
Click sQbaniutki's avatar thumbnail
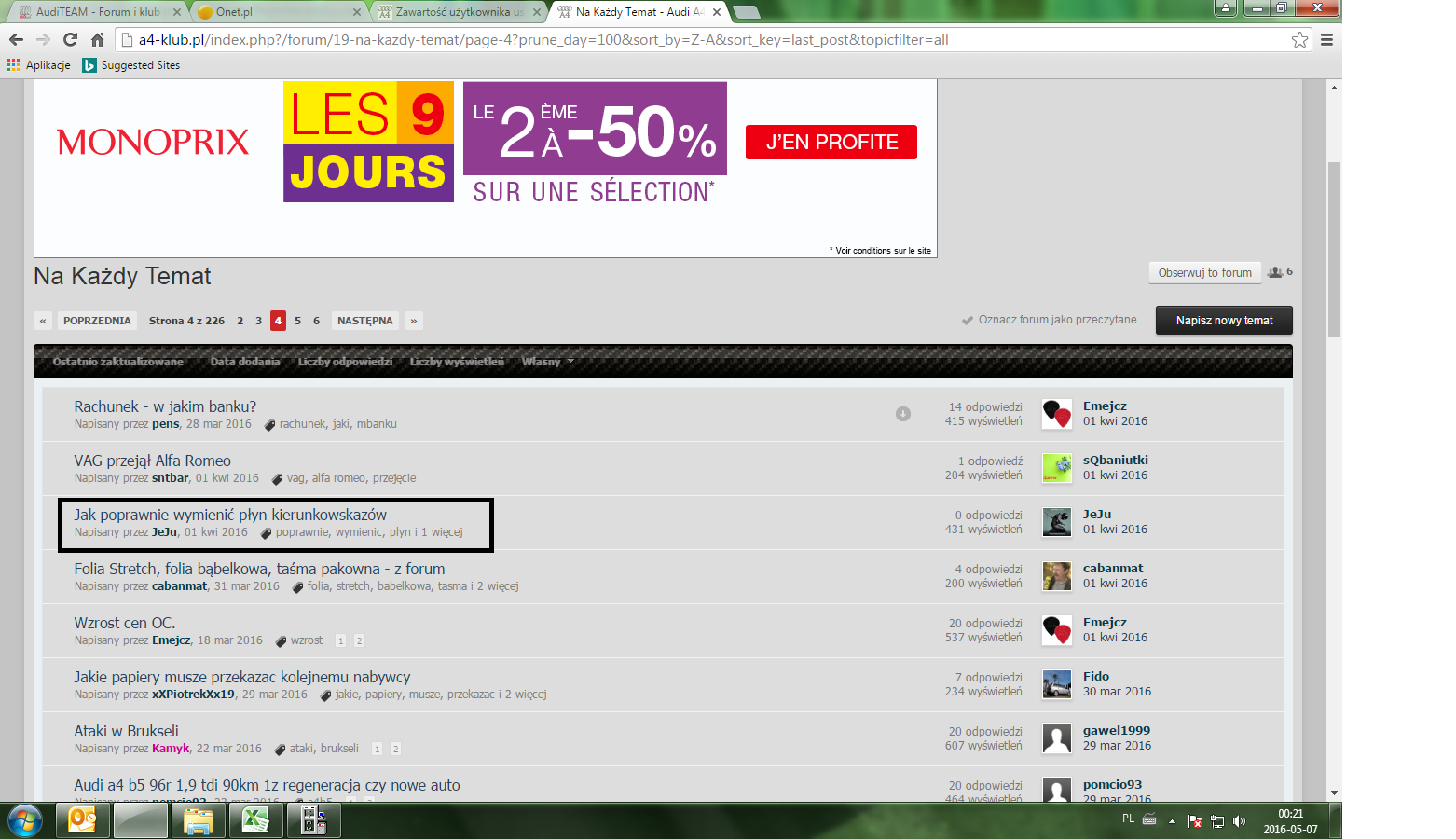click(1056, 468)
